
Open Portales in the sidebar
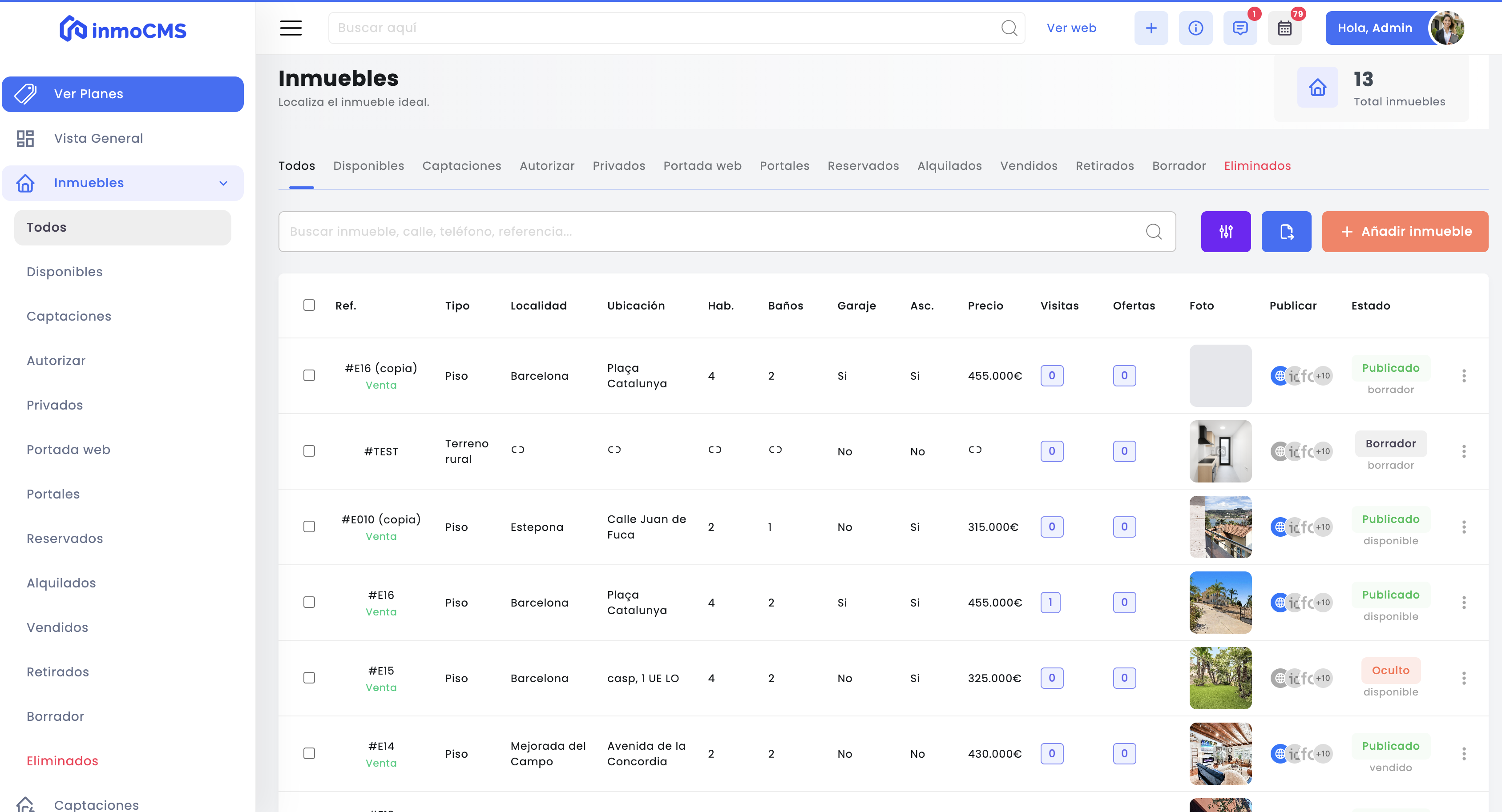[x=53, y=494]
